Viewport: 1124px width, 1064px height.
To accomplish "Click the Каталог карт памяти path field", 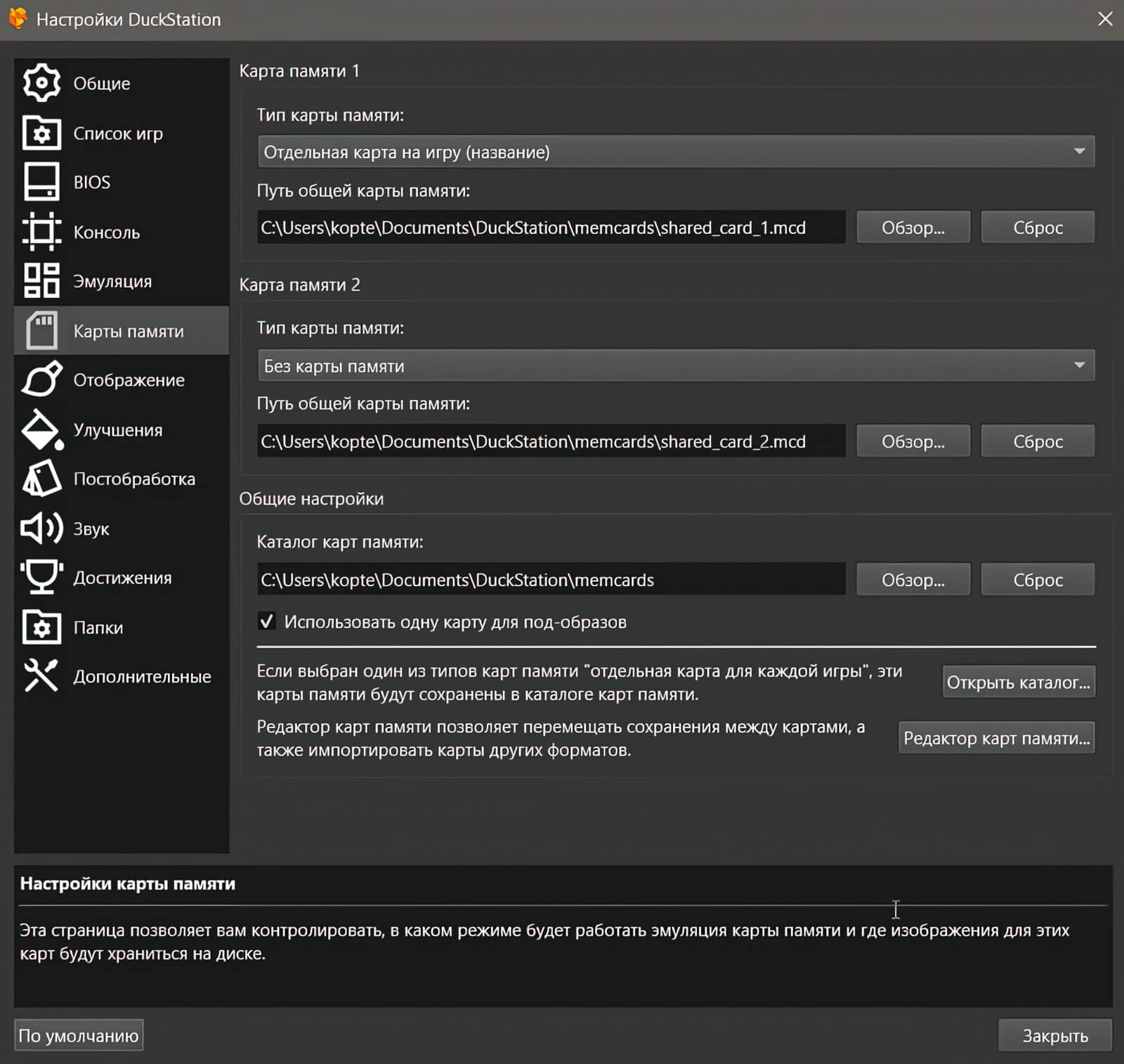I will point(551,580).
